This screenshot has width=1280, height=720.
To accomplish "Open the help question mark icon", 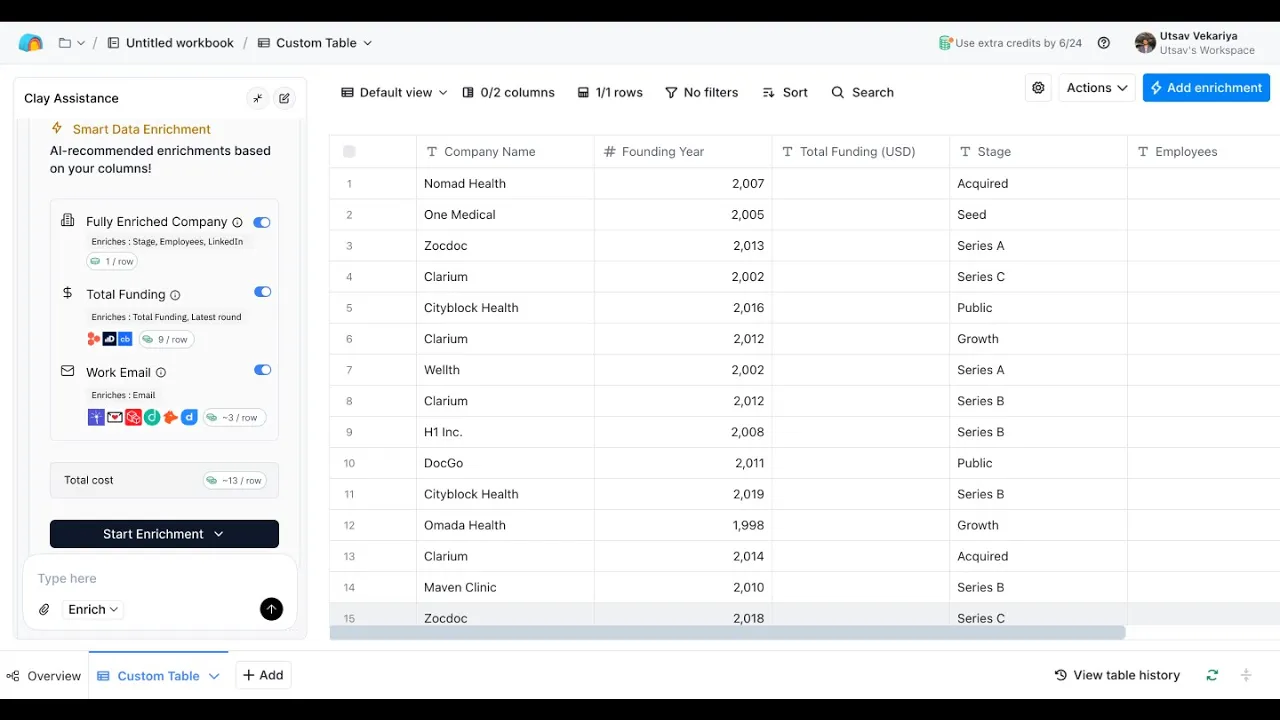I will pos(1104,43).
